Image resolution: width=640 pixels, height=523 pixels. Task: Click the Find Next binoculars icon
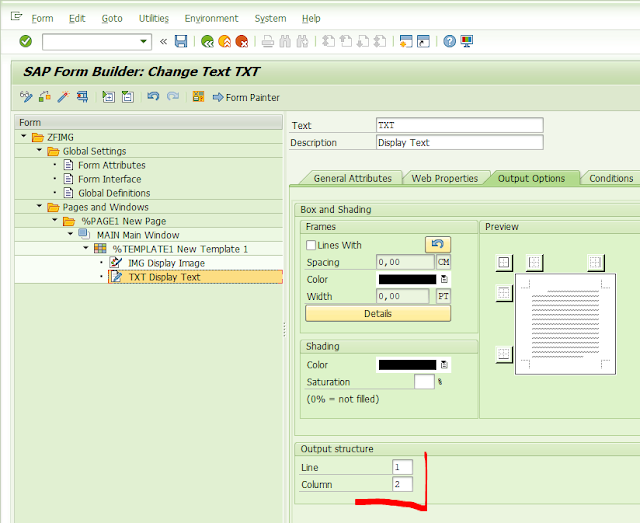302,41
